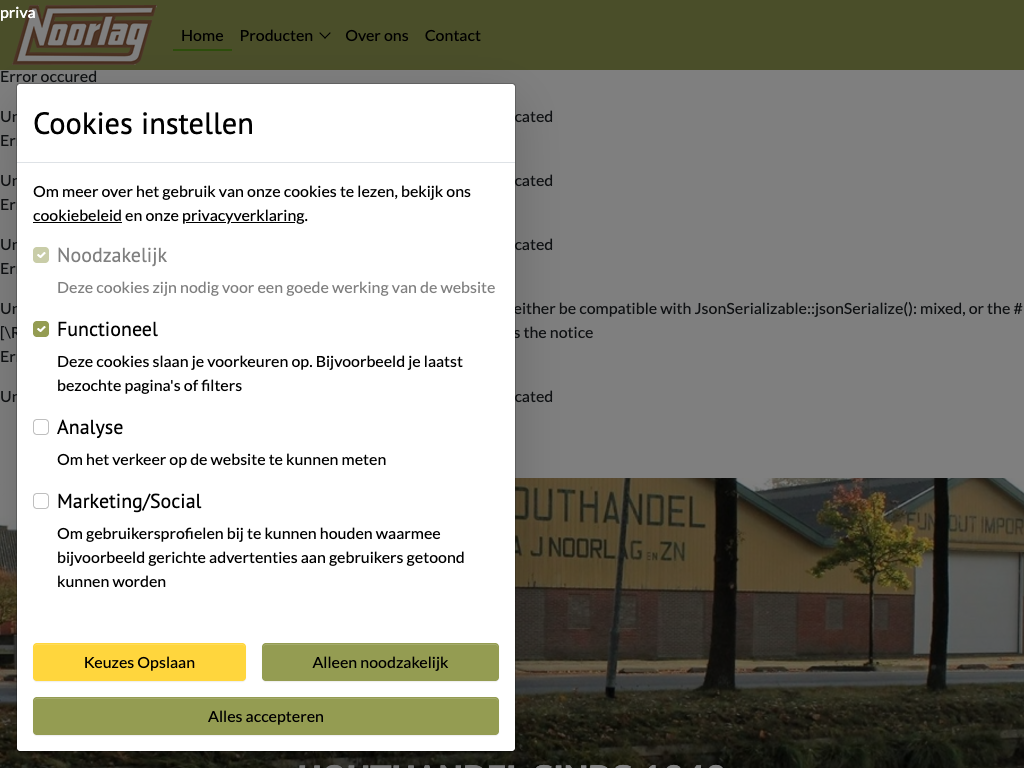
Task: Go to the Over ons page
Action: point(377,36)
